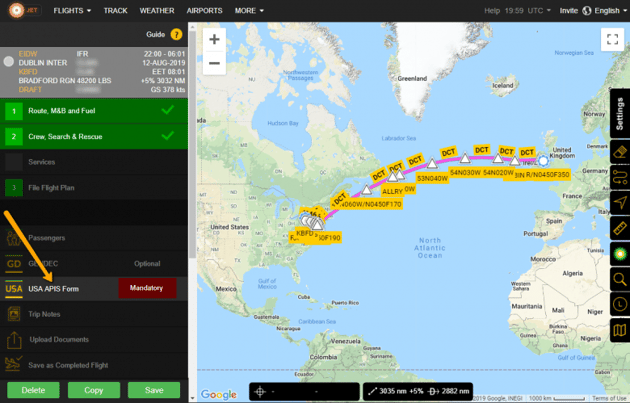Click the 54N030W waypoint triangle

point(465,158)
